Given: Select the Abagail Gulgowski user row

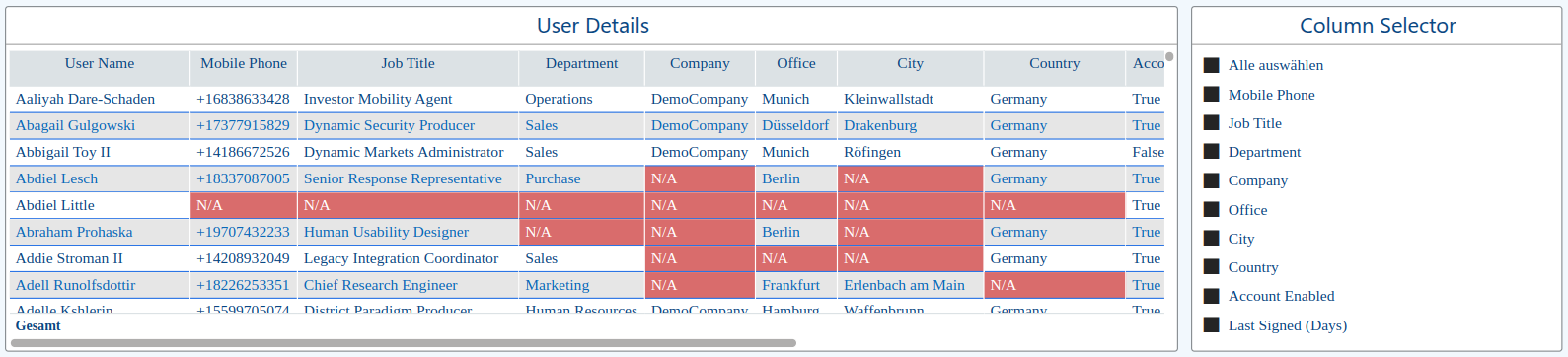Looking at the screenshot, I should pyautogui.click(x=587, y=125).
